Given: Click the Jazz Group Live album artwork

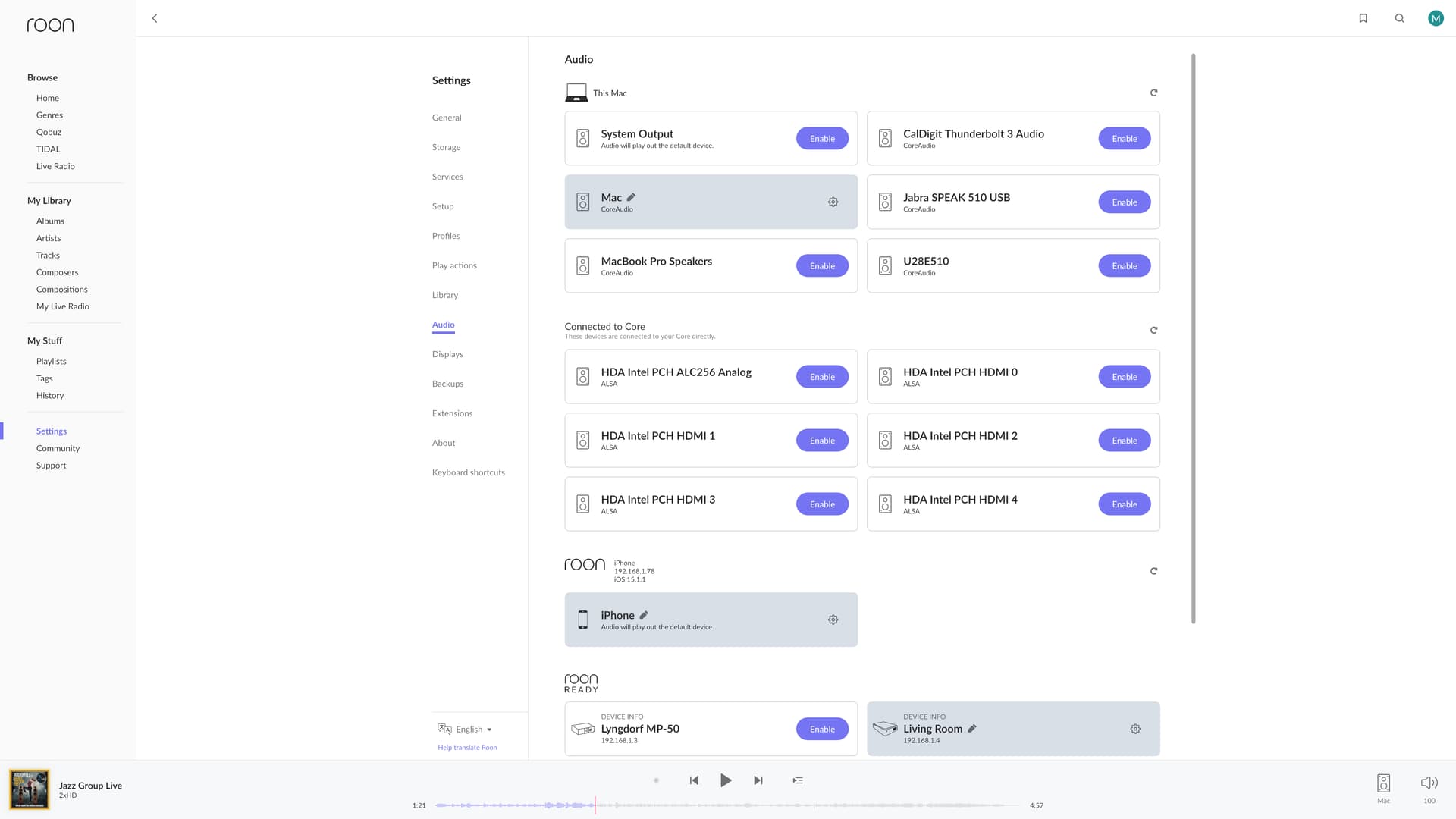Looking at the screenshot, I should coord(29,789).
